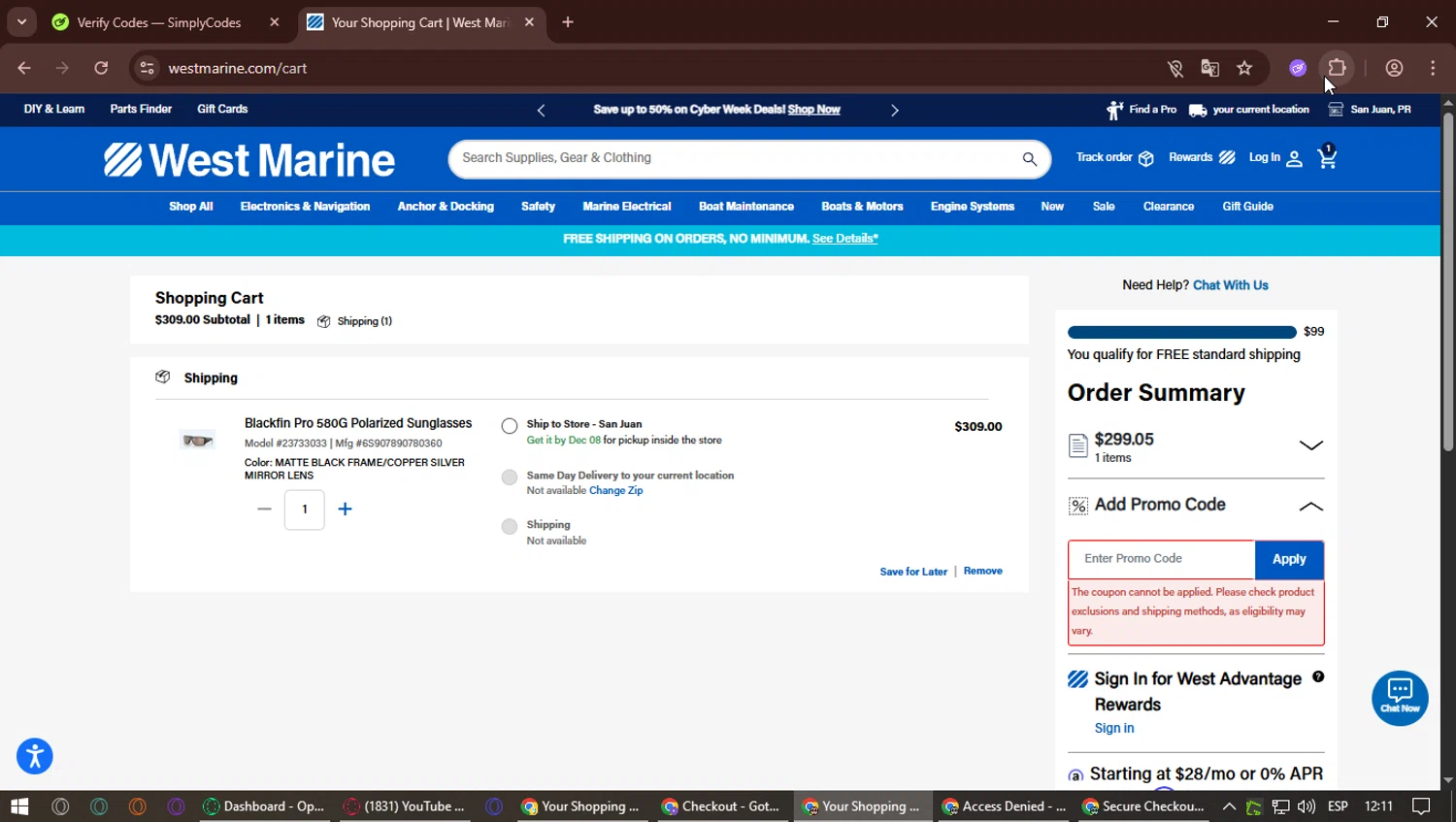The width and height of the screenshot is (1456, 822).
Task: Click the page vertical scrollbar
Action: (x=1448, y=281)
